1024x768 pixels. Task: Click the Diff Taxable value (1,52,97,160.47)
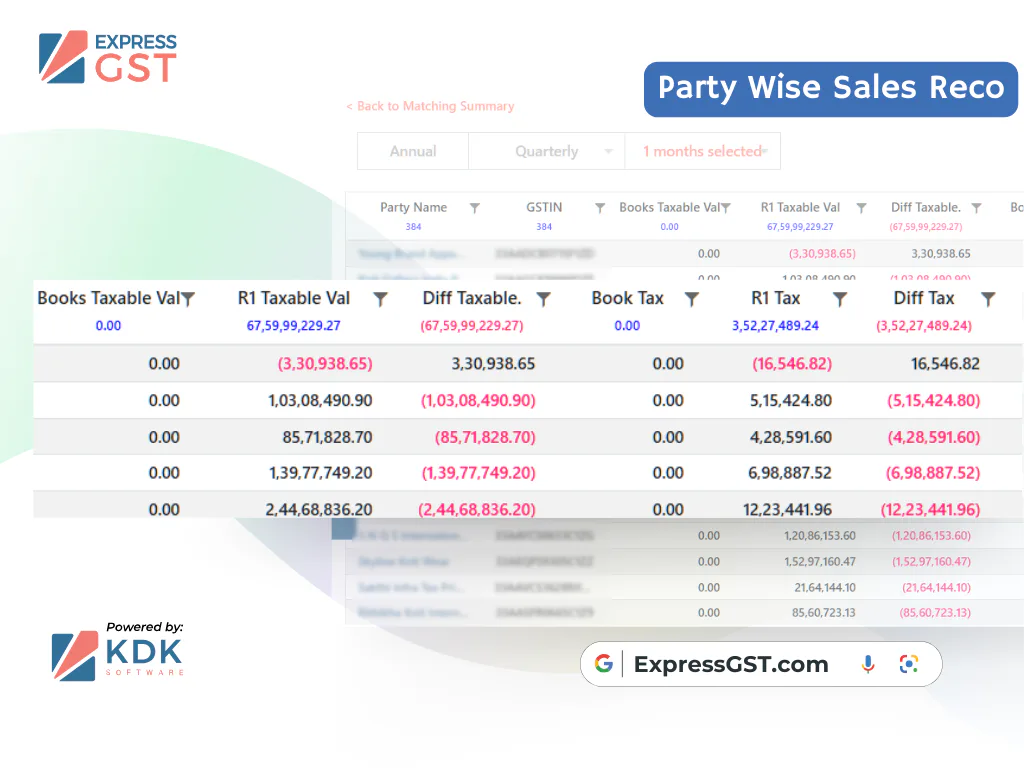(931, 562)
